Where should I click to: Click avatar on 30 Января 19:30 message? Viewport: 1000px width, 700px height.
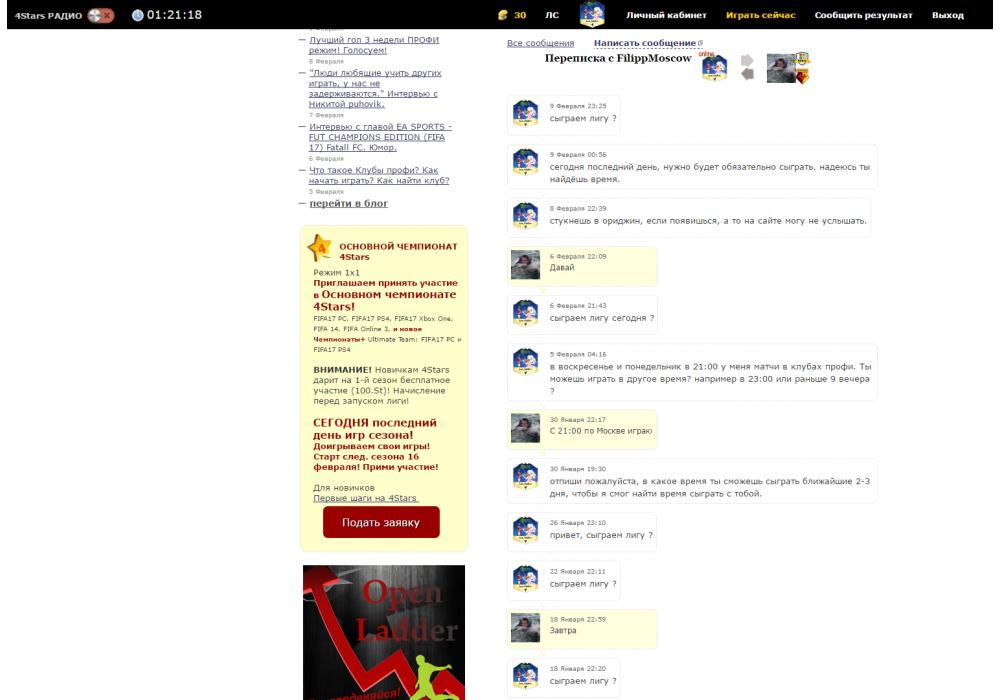(526, 476)
